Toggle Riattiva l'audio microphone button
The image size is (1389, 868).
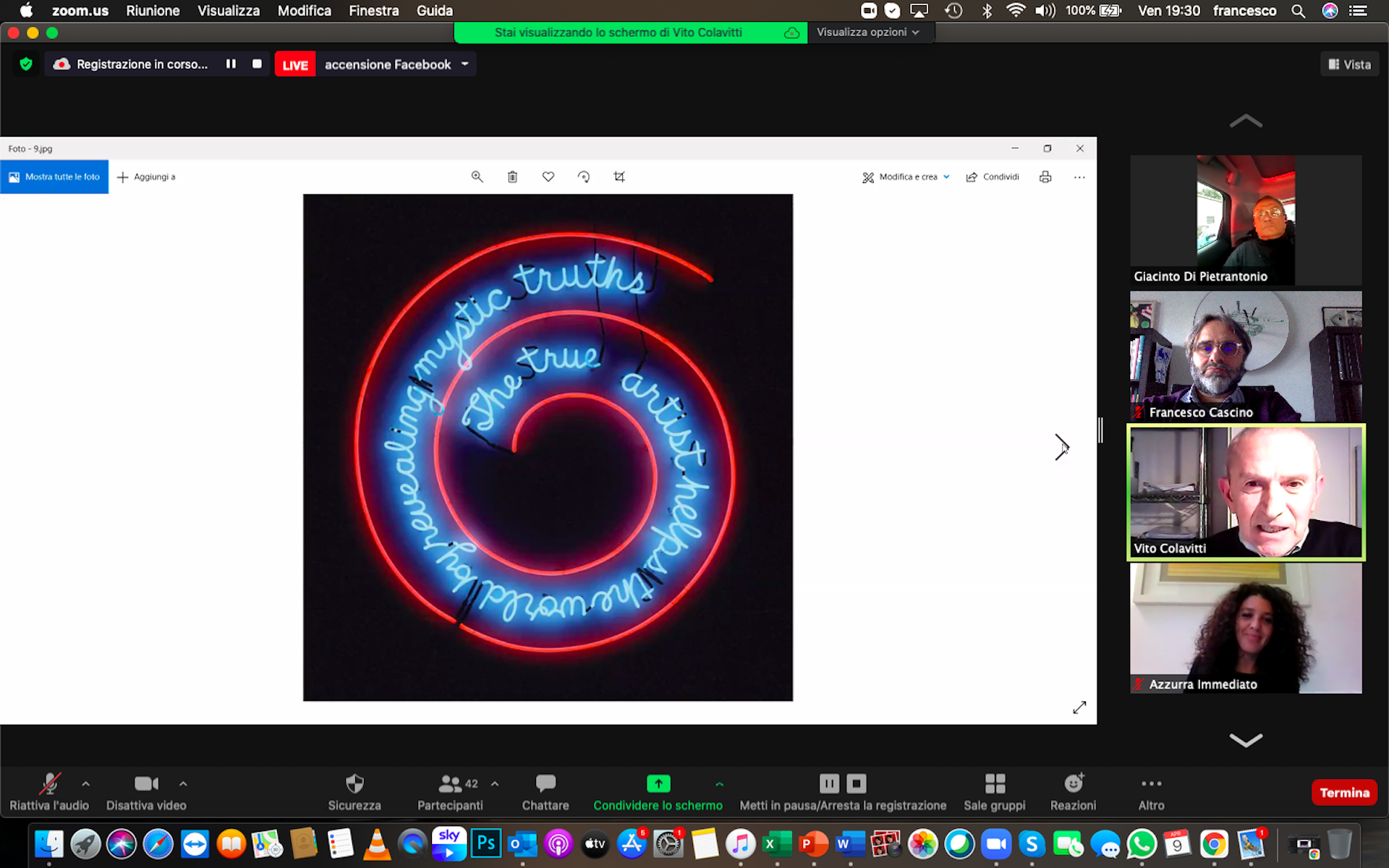click(49, 792)
